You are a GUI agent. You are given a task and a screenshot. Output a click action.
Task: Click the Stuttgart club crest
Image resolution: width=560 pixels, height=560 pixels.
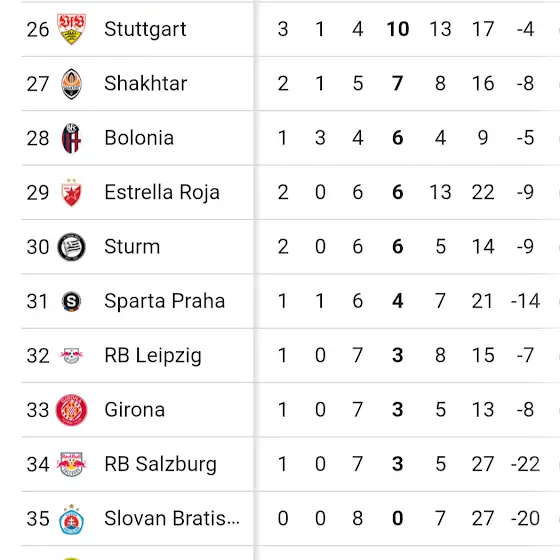coord(71,29)
